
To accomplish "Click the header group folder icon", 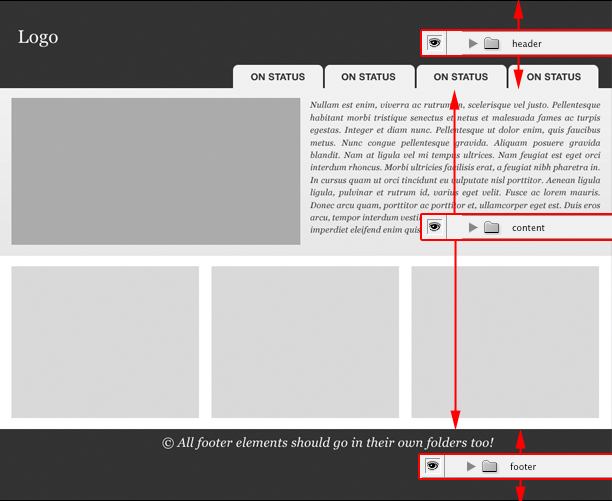I will [x=492, y=43].
